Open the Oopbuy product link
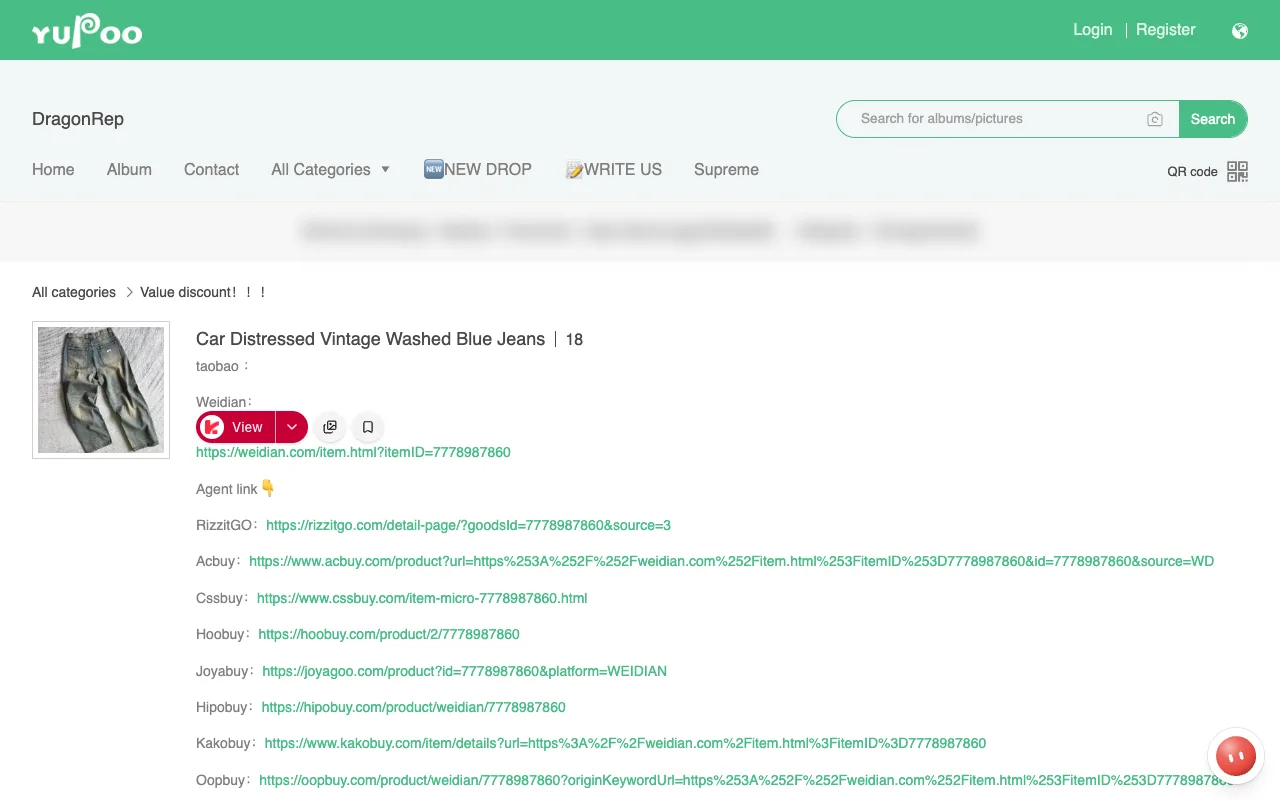Image resolution: width=1280 pixels, height=800 pixels. pos(746,780)
